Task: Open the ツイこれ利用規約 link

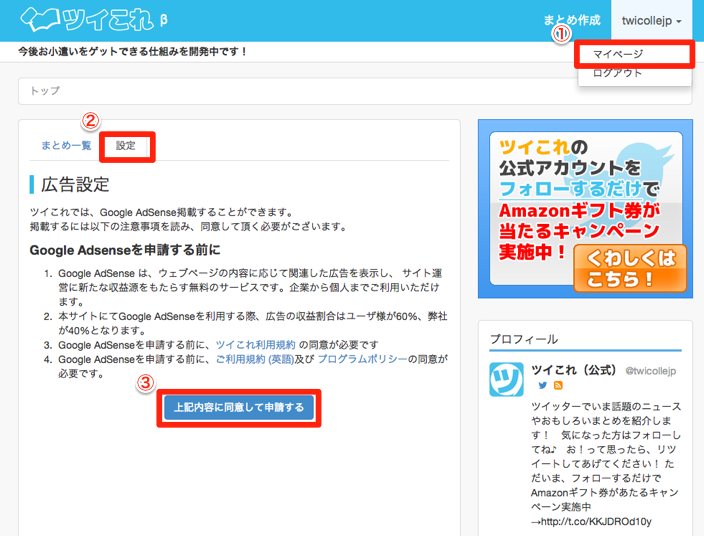Action: pyautogui.click(x=255, y=345)
